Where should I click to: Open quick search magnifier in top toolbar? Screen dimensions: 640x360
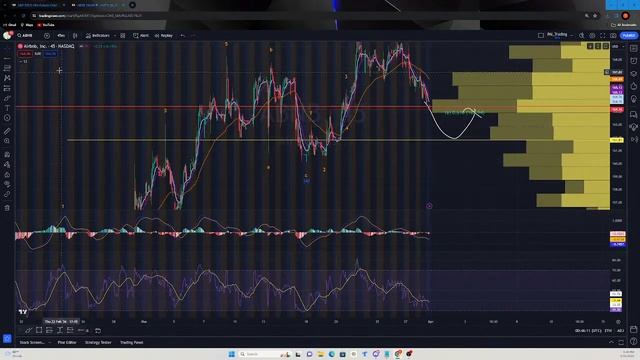pyautogui.click(x=581, y=36)
